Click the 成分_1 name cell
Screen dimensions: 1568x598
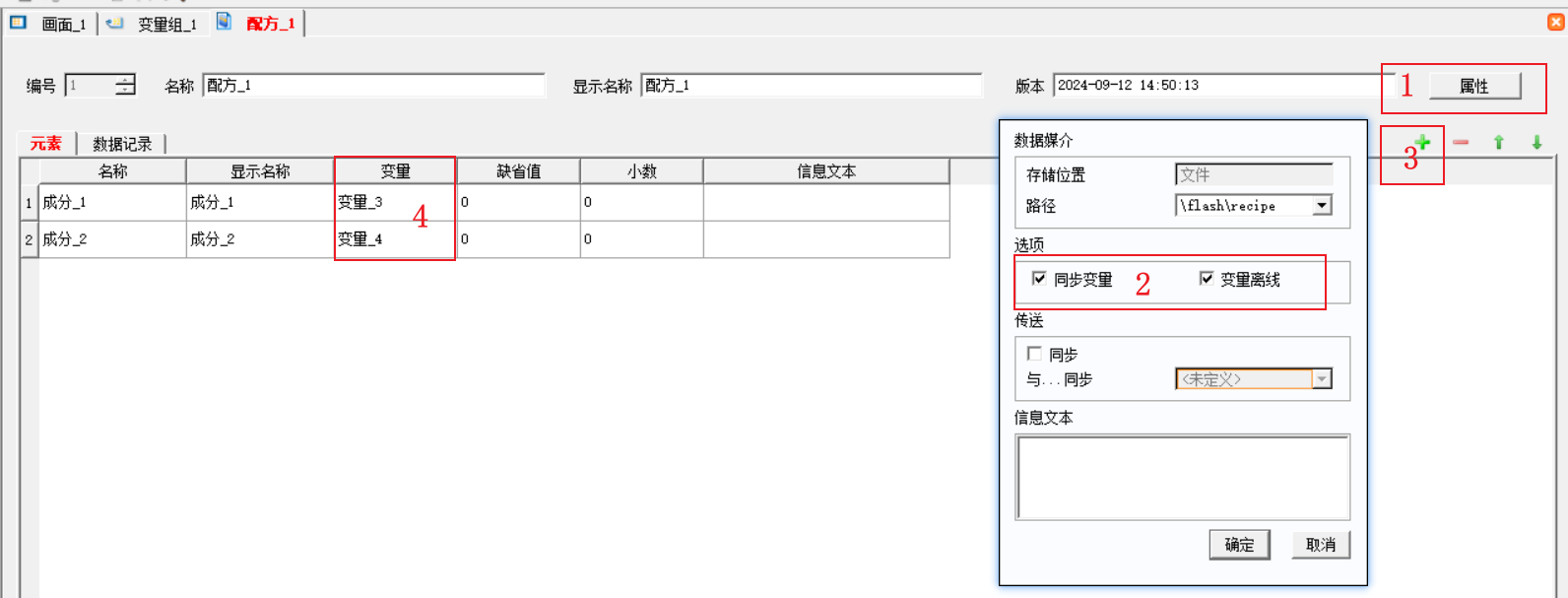coord(112,202)
